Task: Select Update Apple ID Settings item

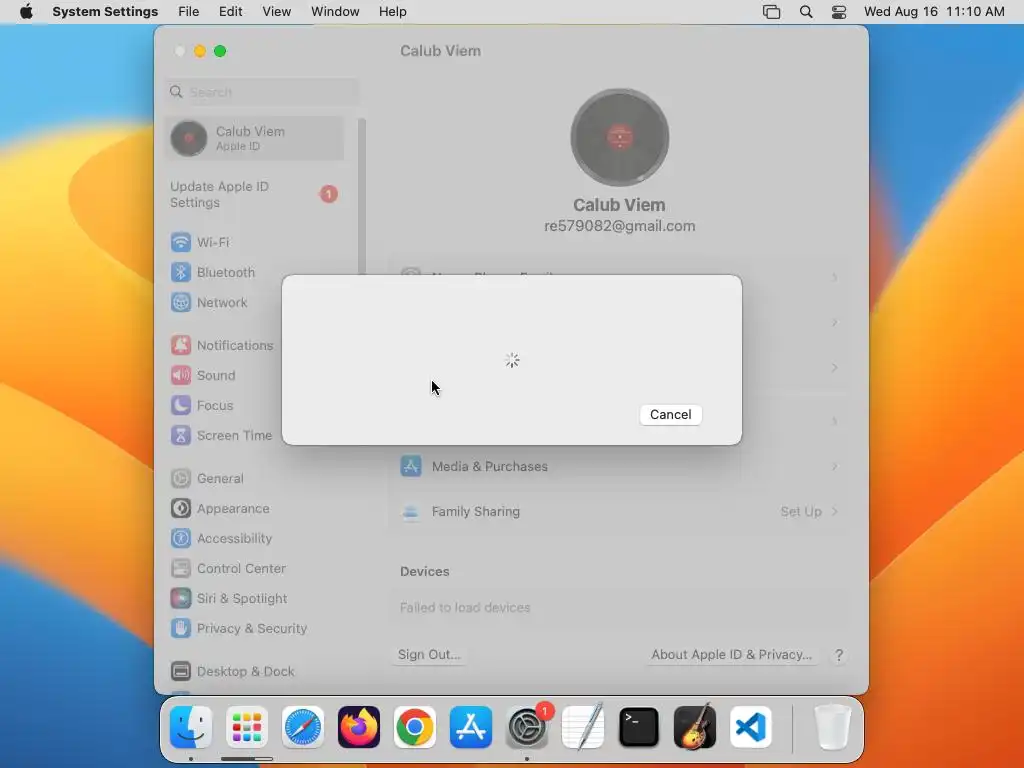Action: point(253,195)
